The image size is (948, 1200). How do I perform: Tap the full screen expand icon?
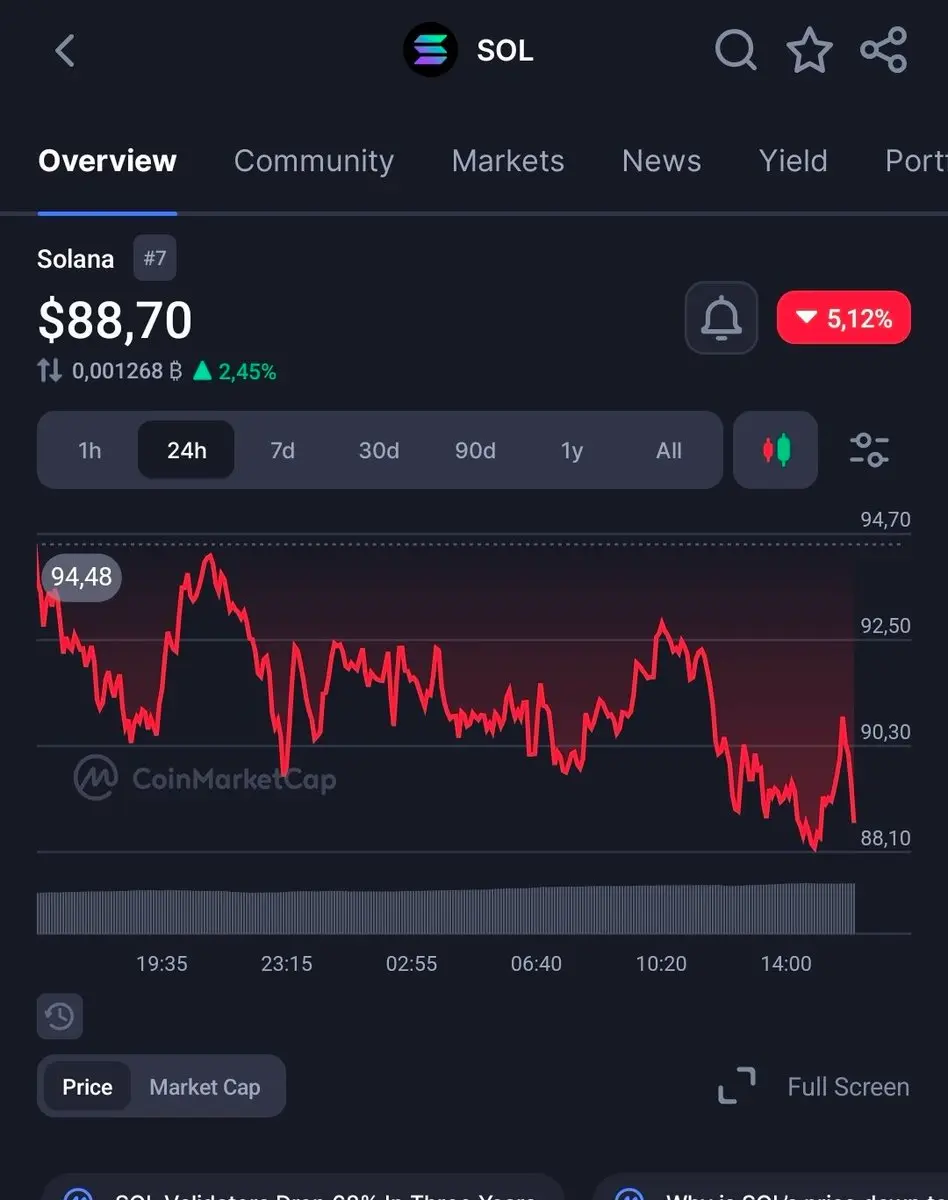[x=737, y=1086]
